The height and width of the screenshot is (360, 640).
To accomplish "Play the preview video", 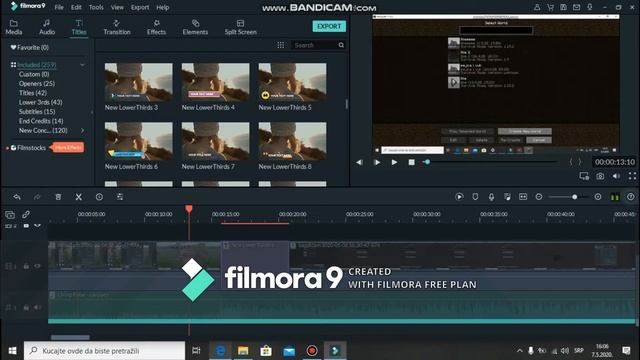I will point(394,162).
